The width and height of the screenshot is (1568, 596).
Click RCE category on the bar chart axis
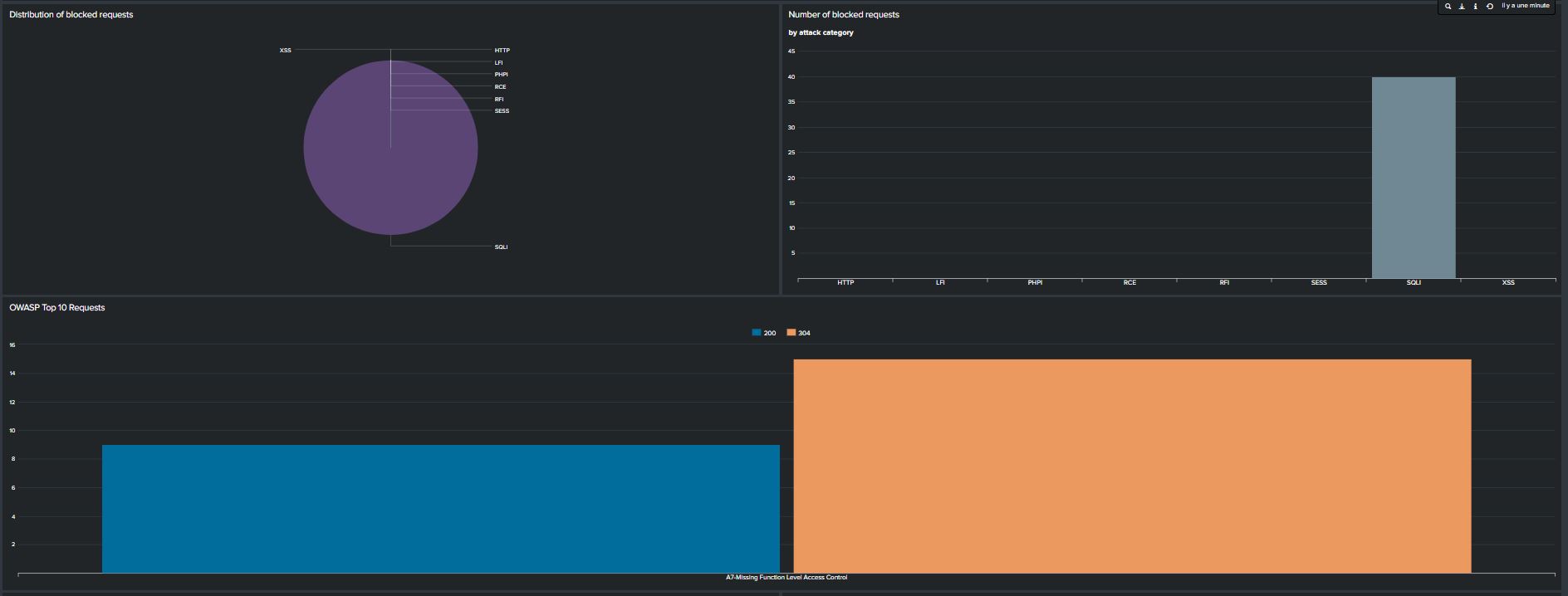pos(1129,283)
